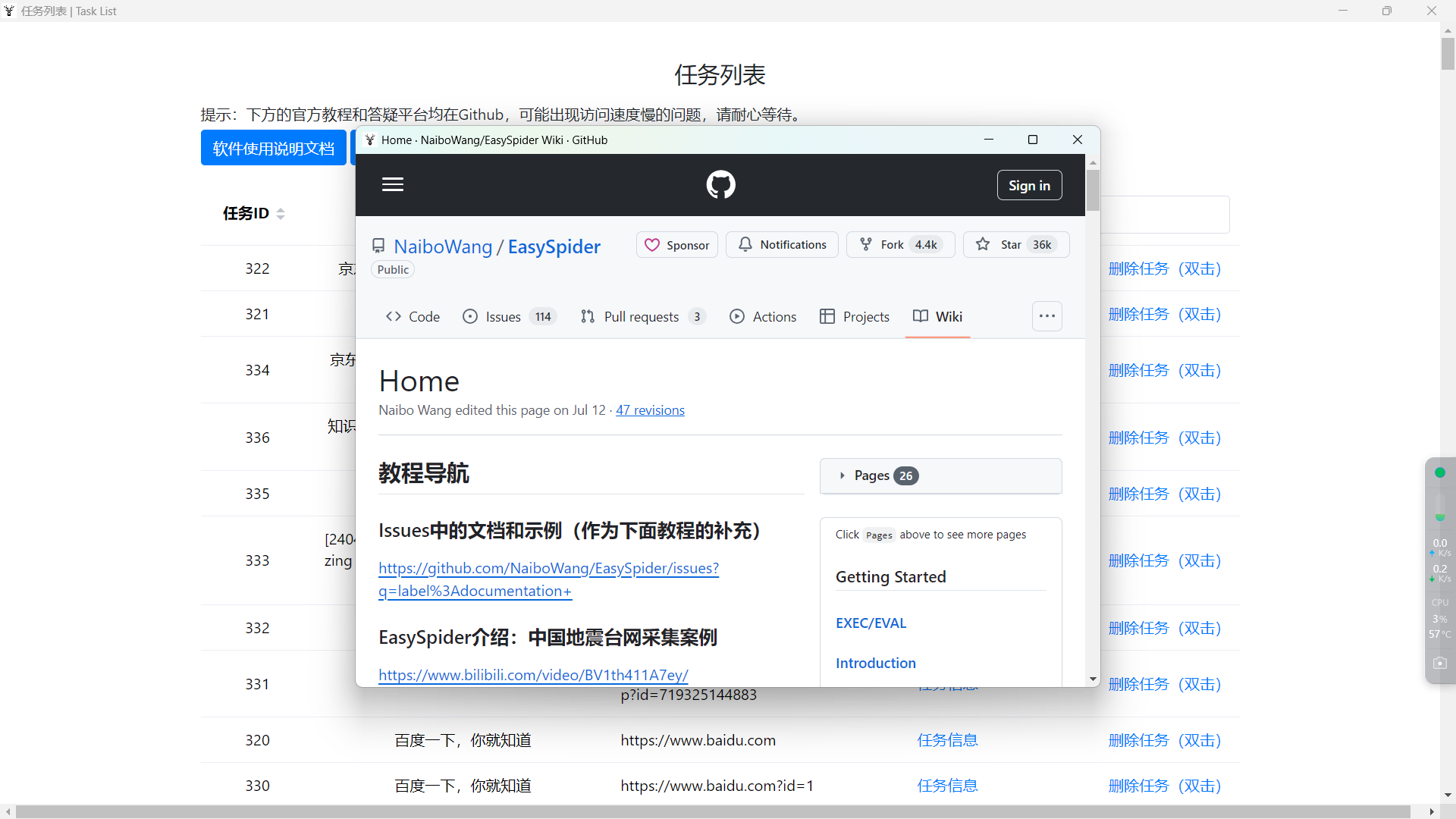Switch to the Issues tab
Screen dimensions: 1456x819
click(x=501, y=316)
